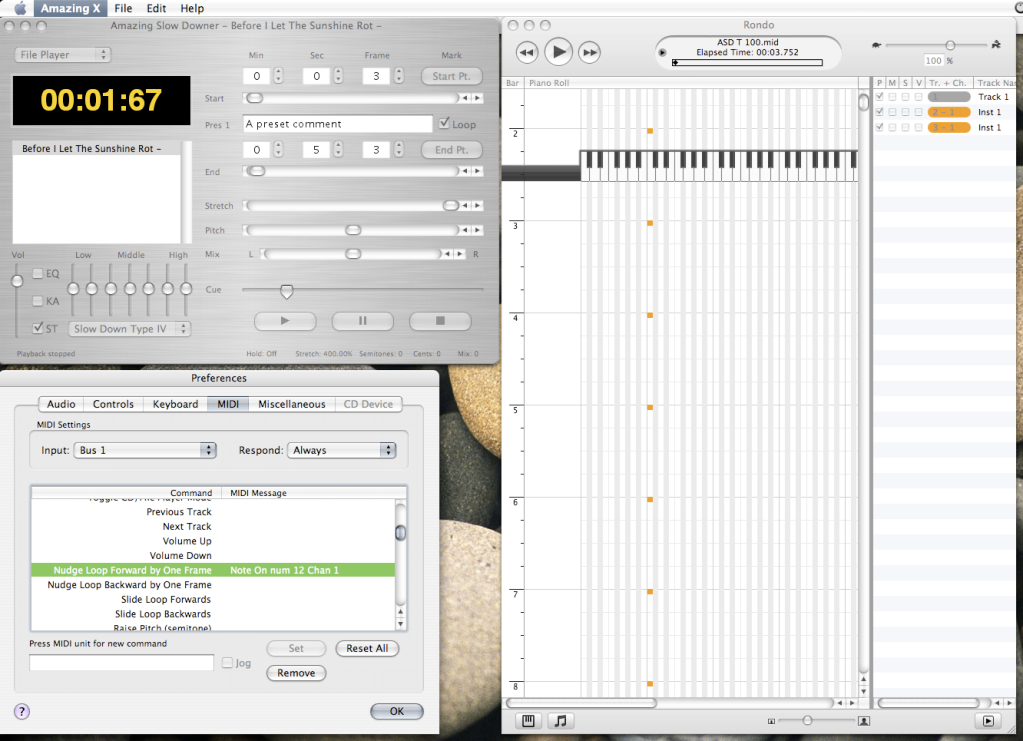Click the Start Pt. button
1023x741 pixels.
(x=451, y=76)
